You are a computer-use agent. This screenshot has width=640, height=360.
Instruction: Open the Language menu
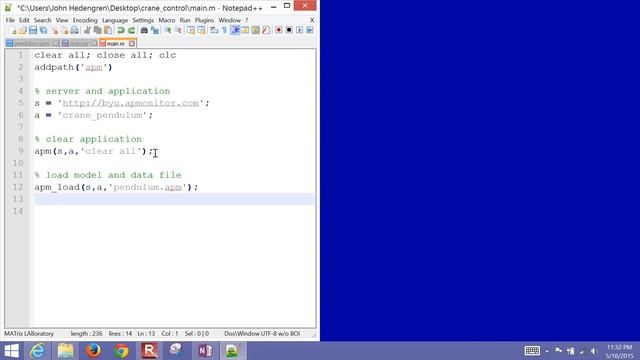click(x=115, y=20)
